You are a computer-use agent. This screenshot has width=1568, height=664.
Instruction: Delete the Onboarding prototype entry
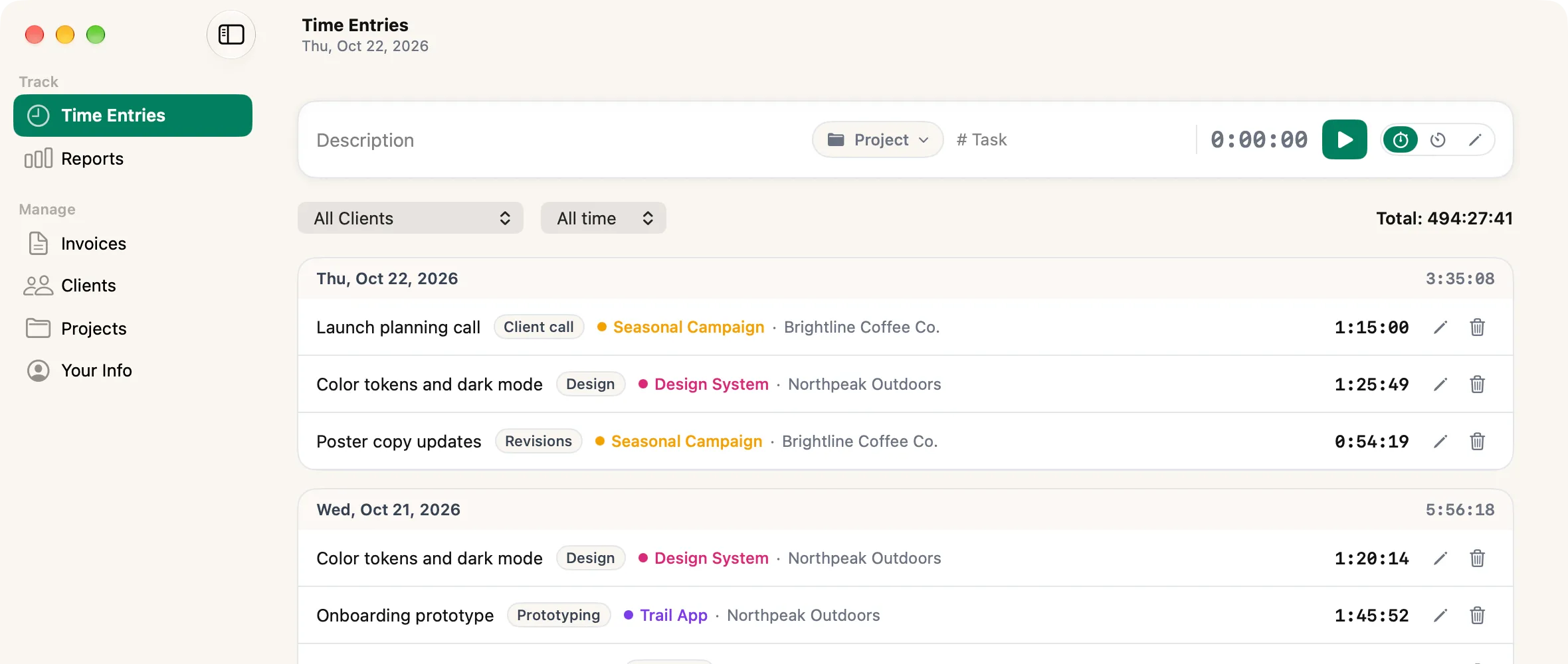1478,616
